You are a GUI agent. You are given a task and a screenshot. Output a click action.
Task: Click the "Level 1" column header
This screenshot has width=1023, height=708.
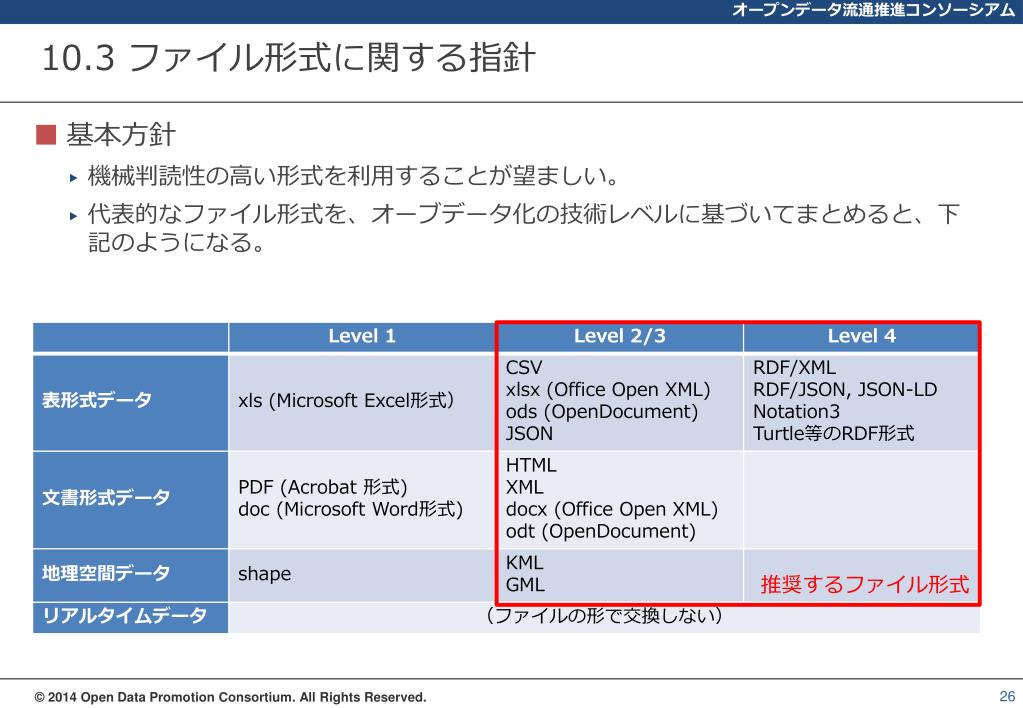coord(361,336)
